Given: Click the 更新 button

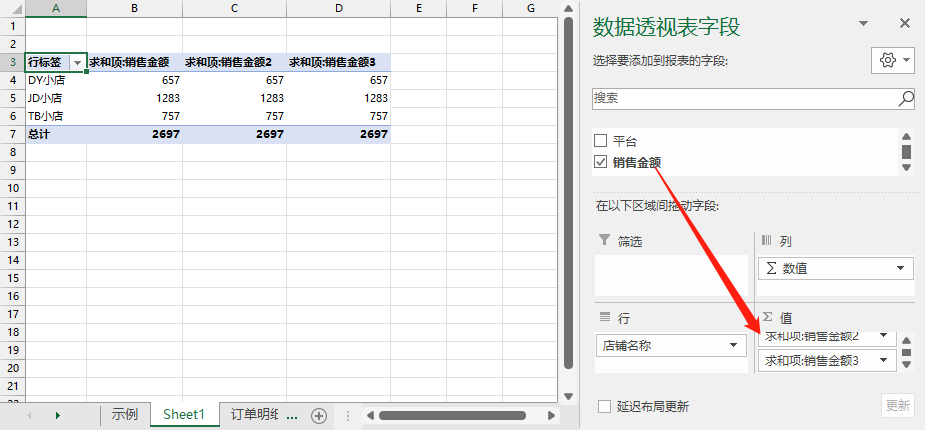Looking at the screenshot, I should pyautogui.click(x=897, y=405).
